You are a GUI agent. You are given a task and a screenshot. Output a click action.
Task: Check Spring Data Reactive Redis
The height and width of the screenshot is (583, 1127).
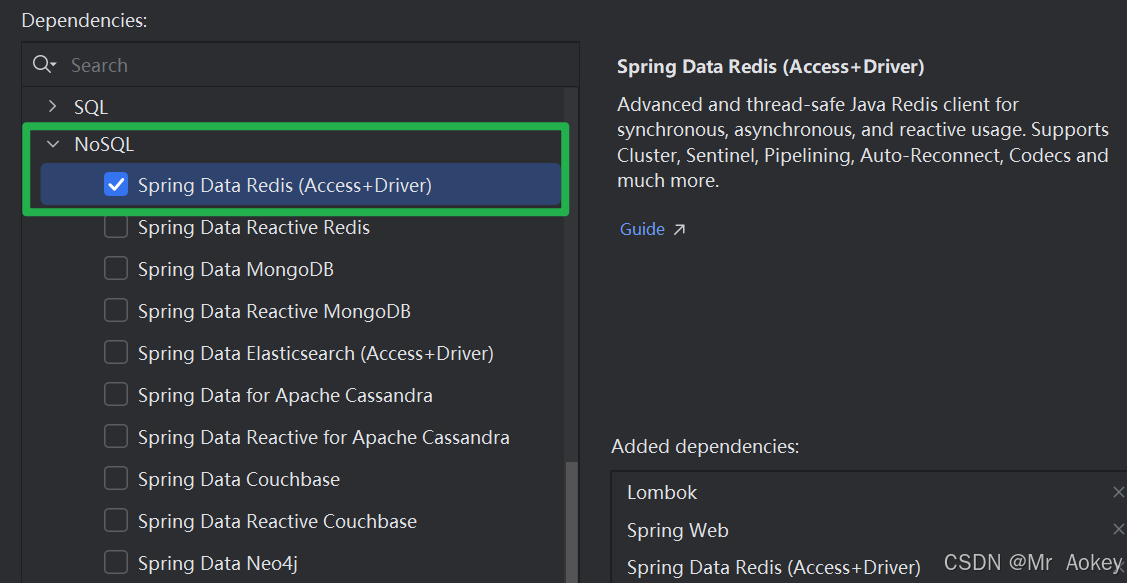click(116, 227)
